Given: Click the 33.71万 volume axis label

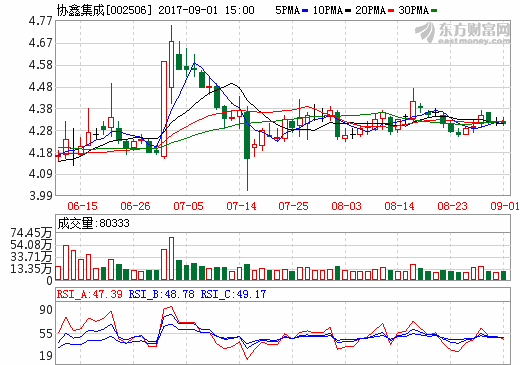Looking at the screenshot, I should [31, 257].
